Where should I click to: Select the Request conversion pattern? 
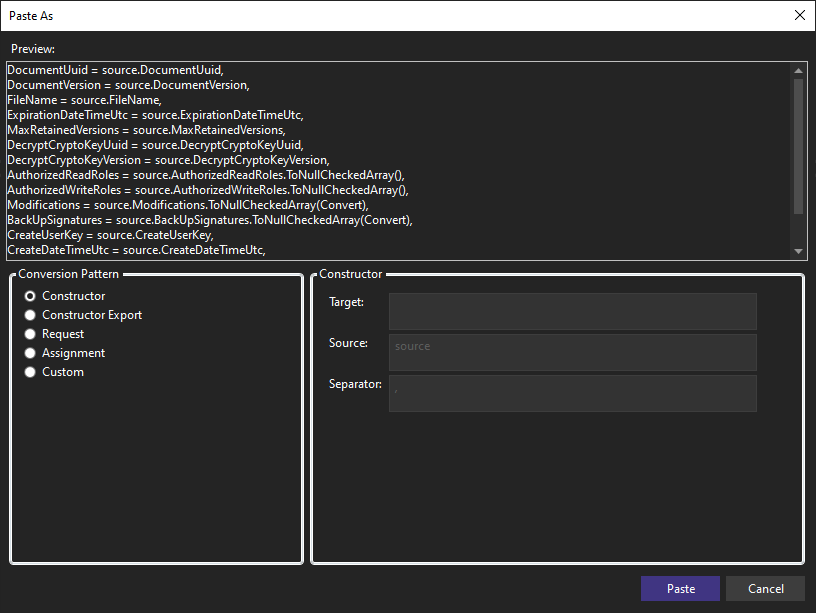click(31, 334)
